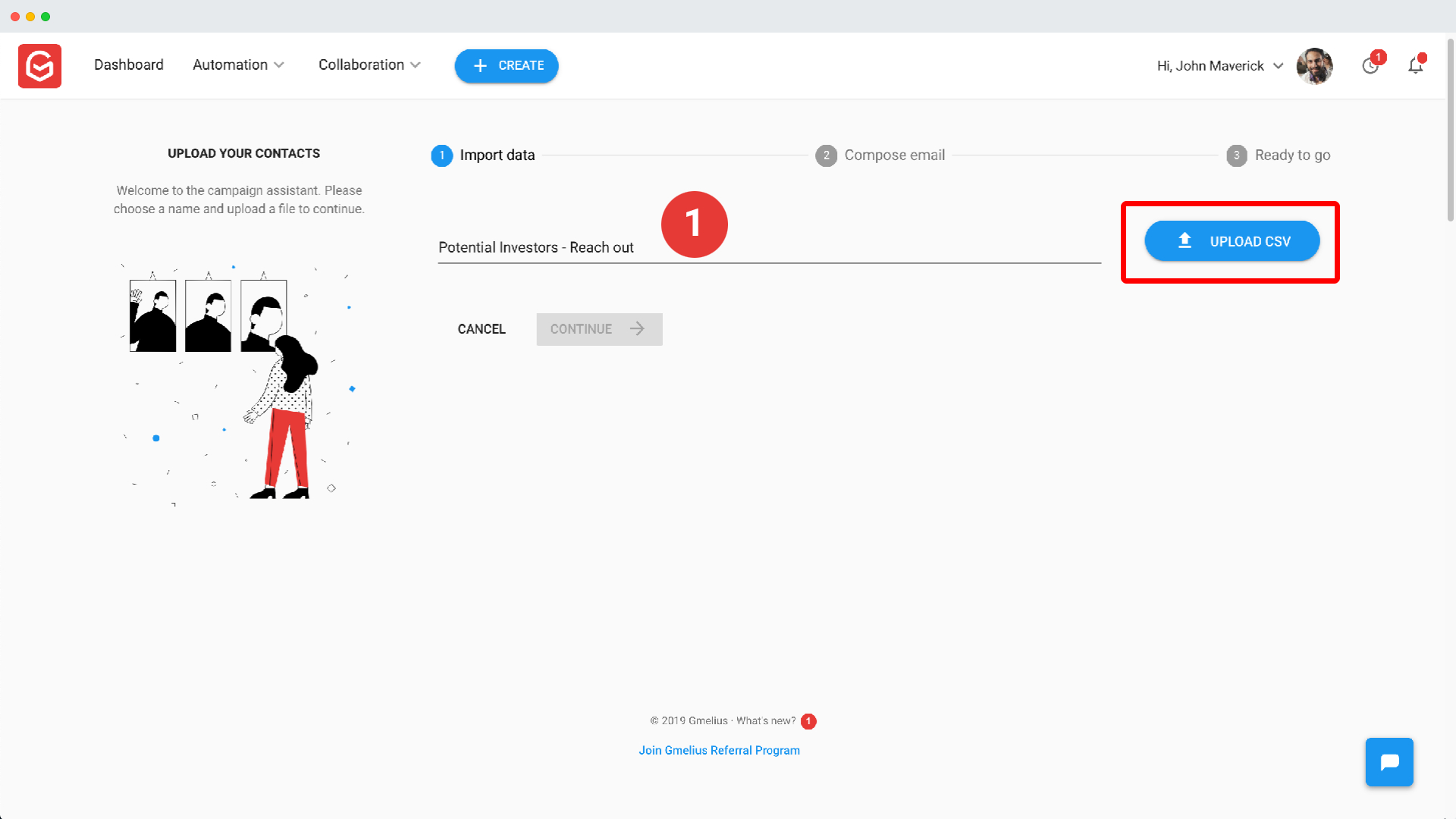Expand the Automation menu
The height and width of the screenshot is (819, 1456).
pyautogui.click(x=238, y=65)
